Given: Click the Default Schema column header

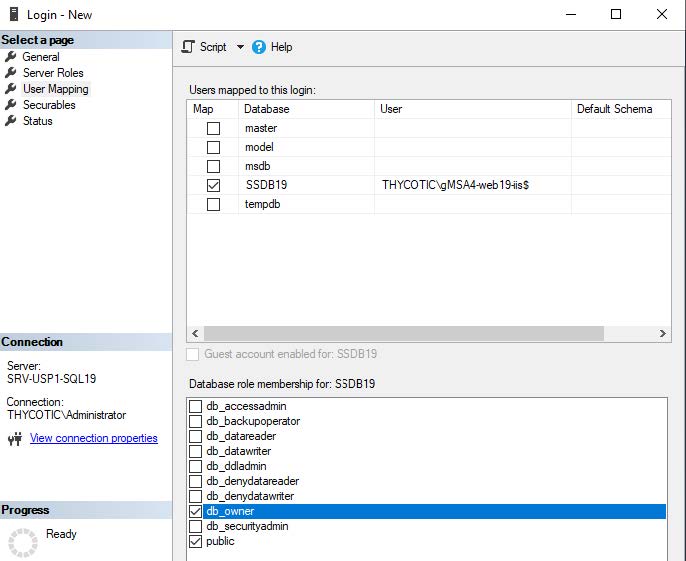Looking at the screenshot, I should 614,109.
